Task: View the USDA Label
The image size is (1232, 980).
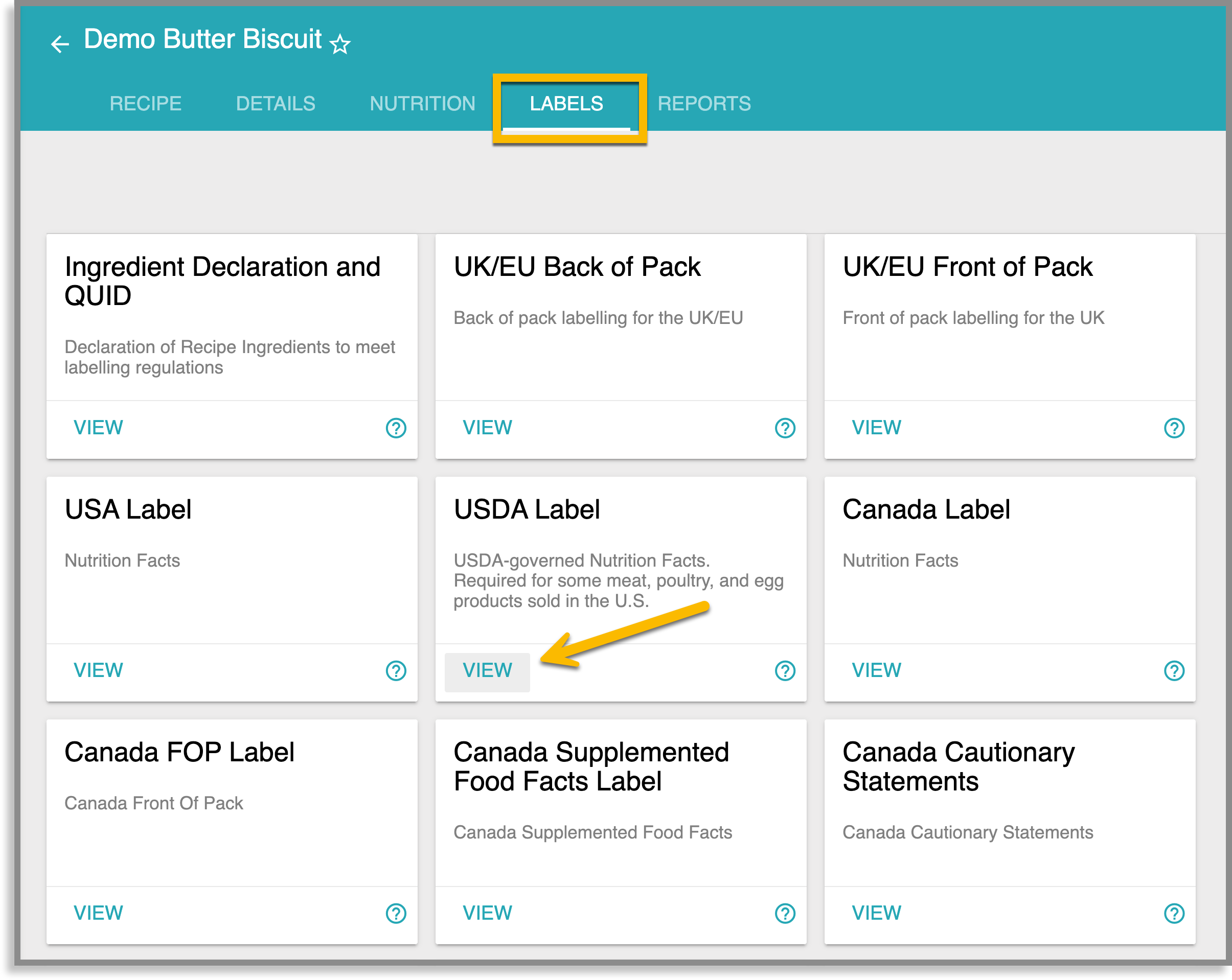Action: tap(487, 671)
